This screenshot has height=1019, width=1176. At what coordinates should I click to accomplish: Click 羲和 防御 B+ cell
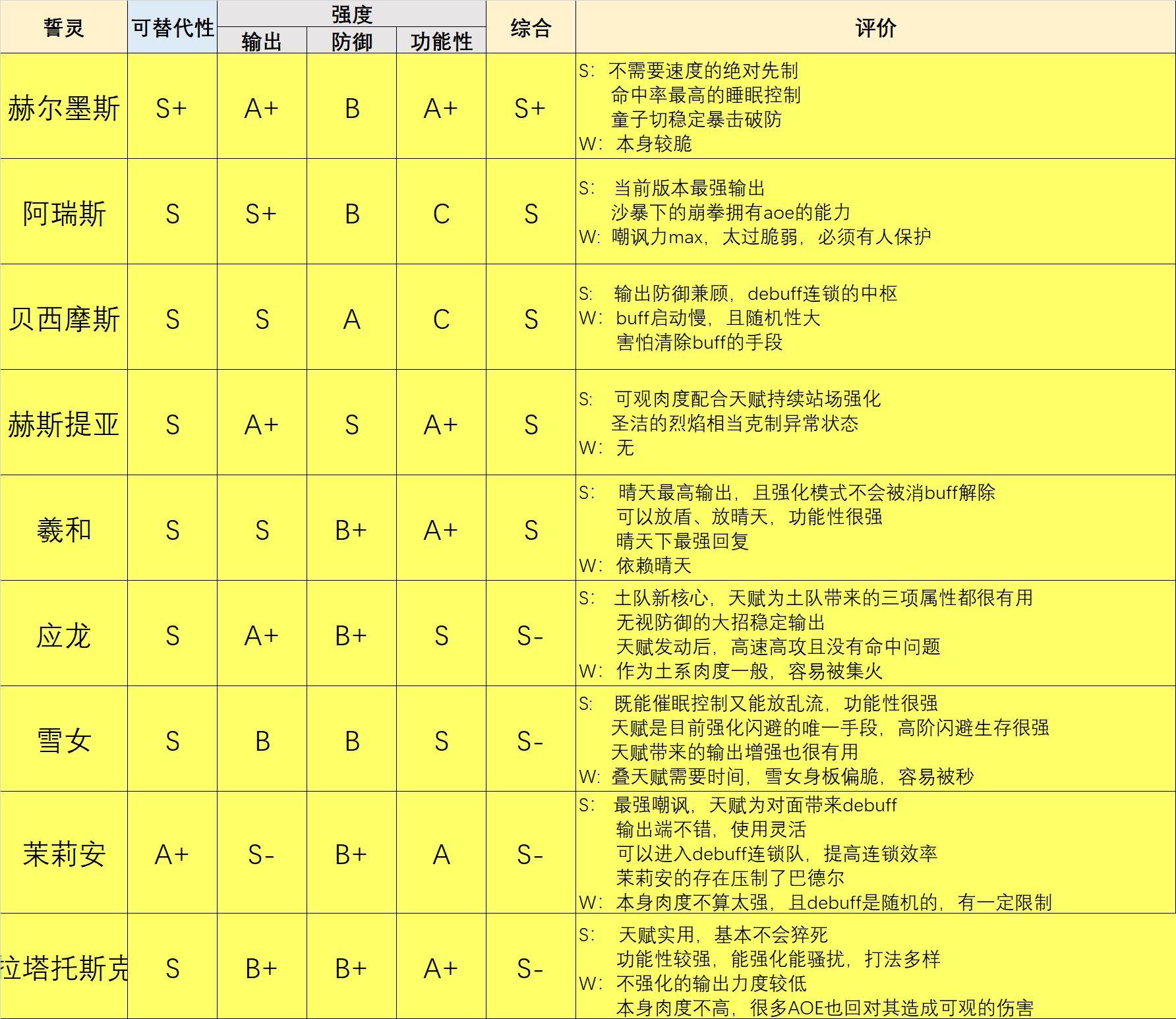tap(351, 528)
